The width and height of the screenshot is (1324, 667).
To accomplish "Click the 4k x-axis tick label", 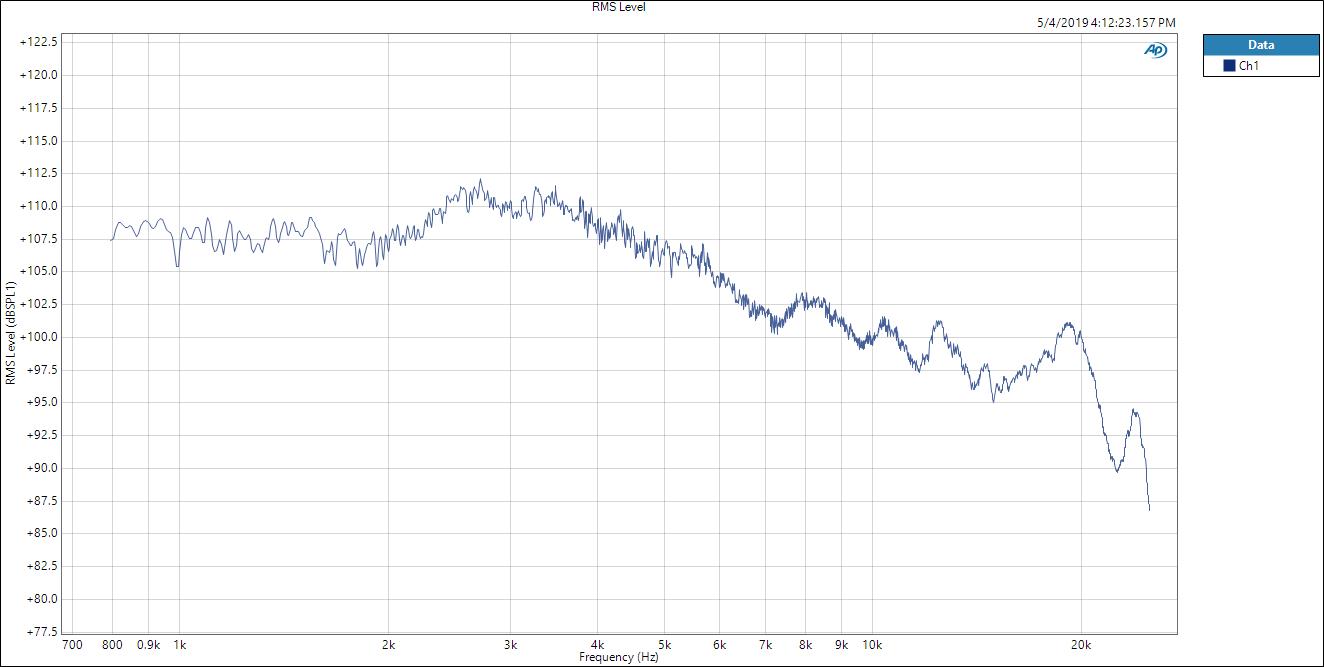I will [598, 645].
